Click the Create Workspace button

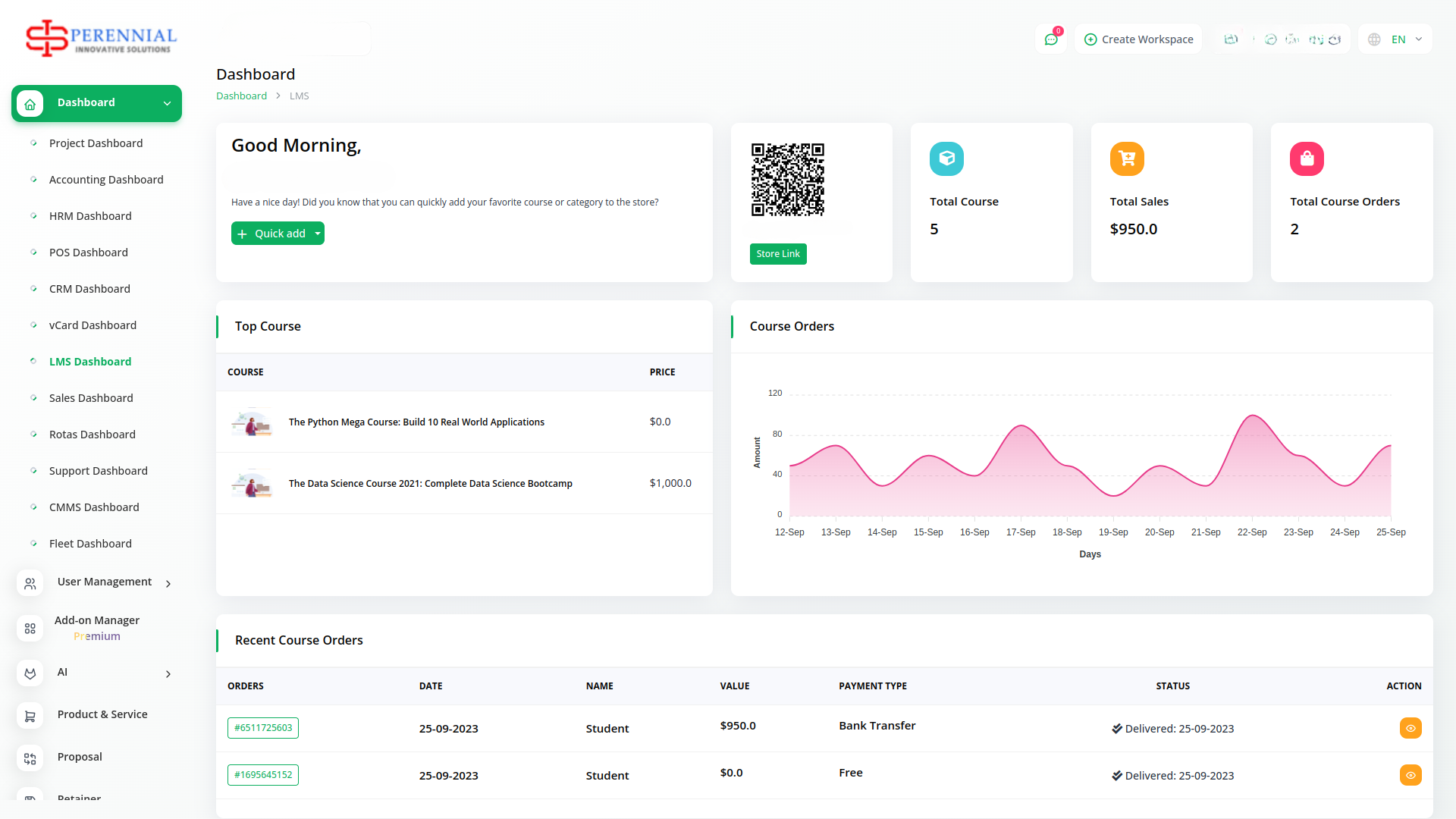tap(1138, 39)
